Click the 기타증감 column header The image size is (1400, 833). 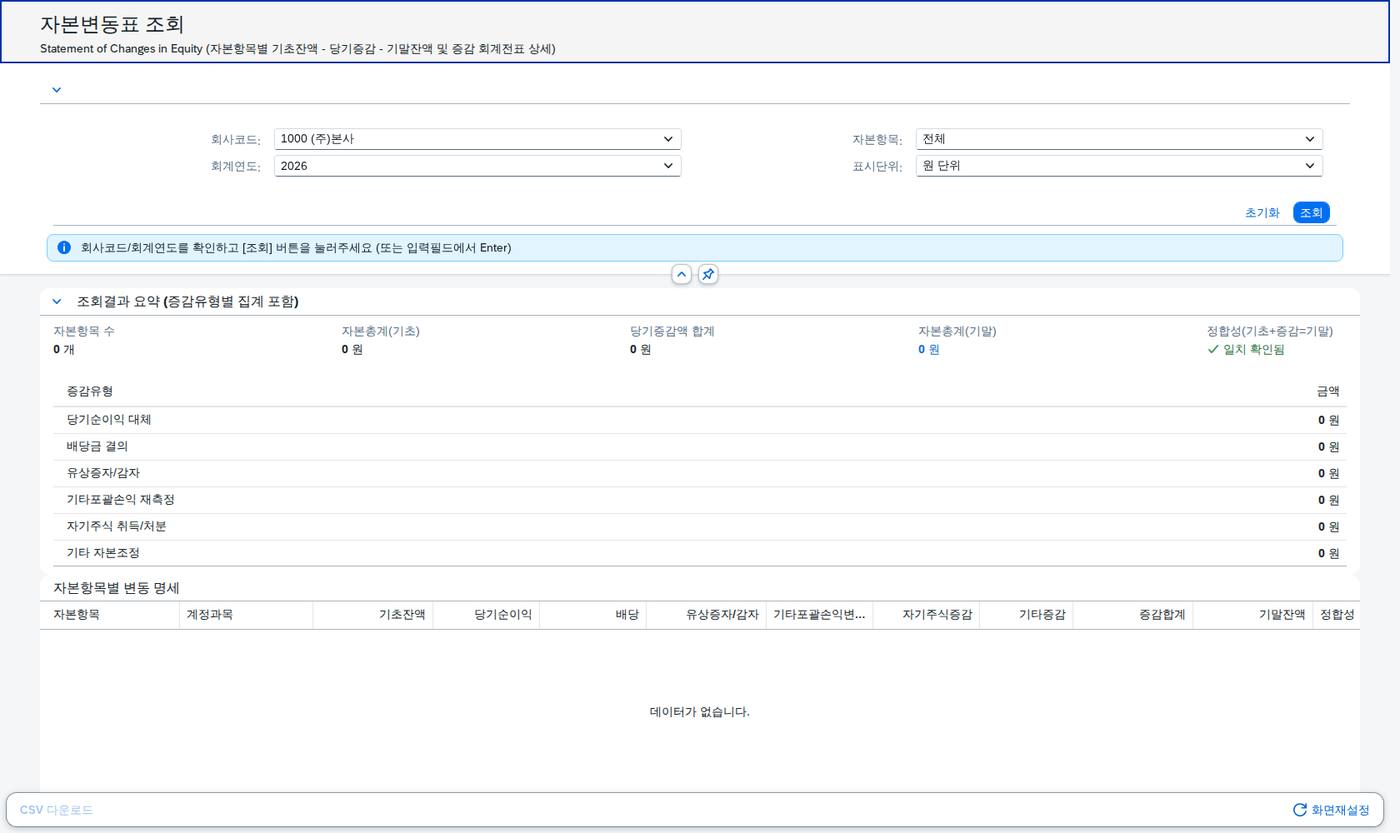pyautogui.click(x=1026, y=615)
